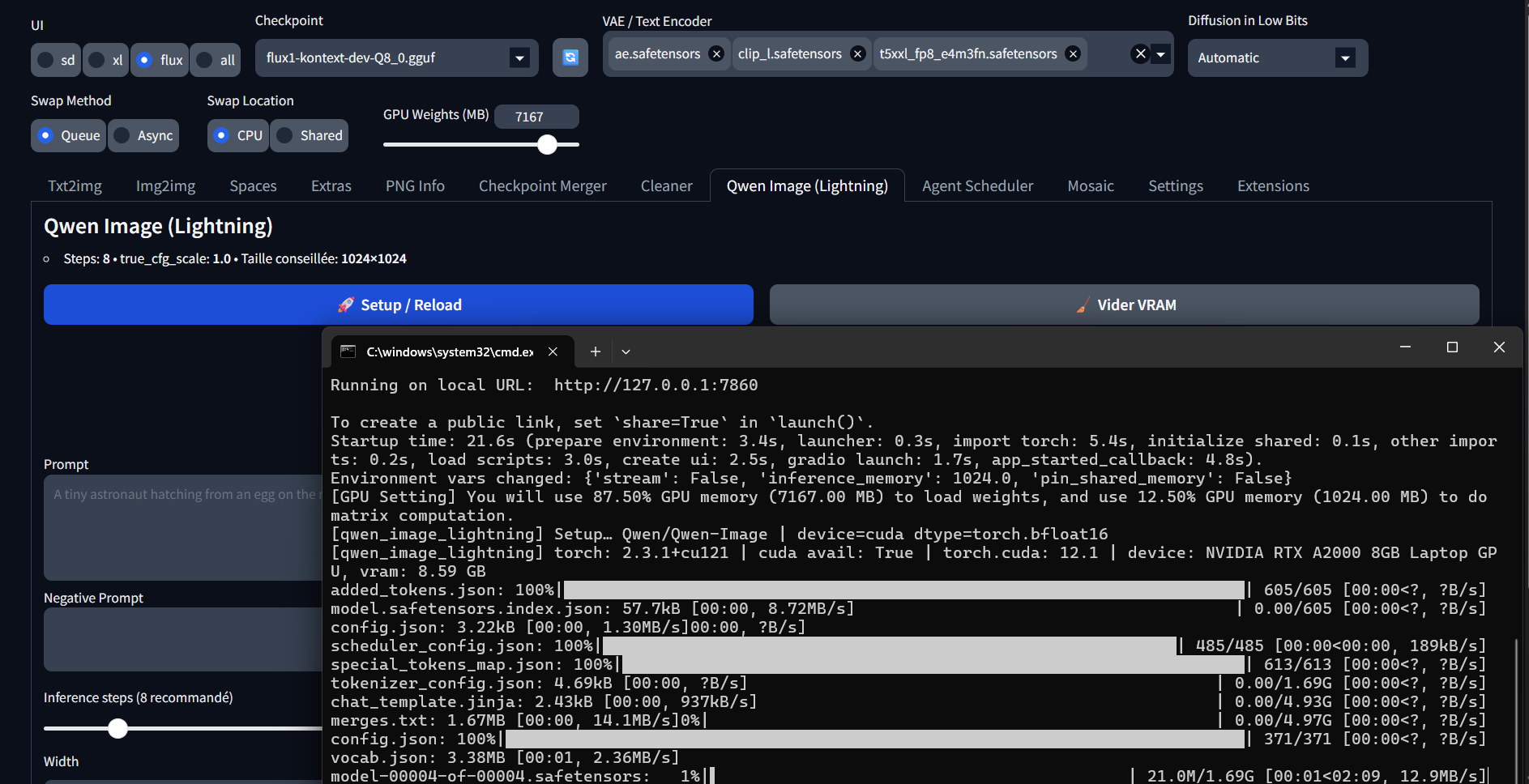Click the local URL http://127.0.0.1:7860
1529x784 pixels.
click(x=656, y=385)
